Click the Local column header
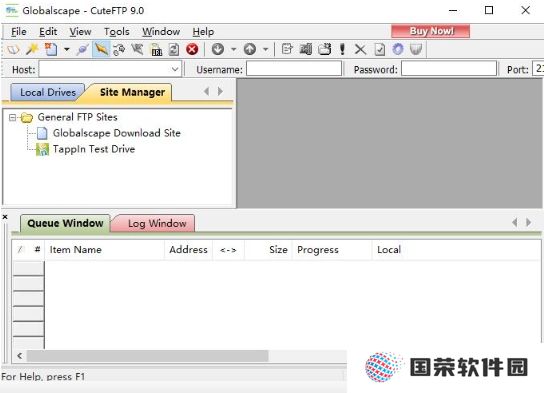 point(389,250)
